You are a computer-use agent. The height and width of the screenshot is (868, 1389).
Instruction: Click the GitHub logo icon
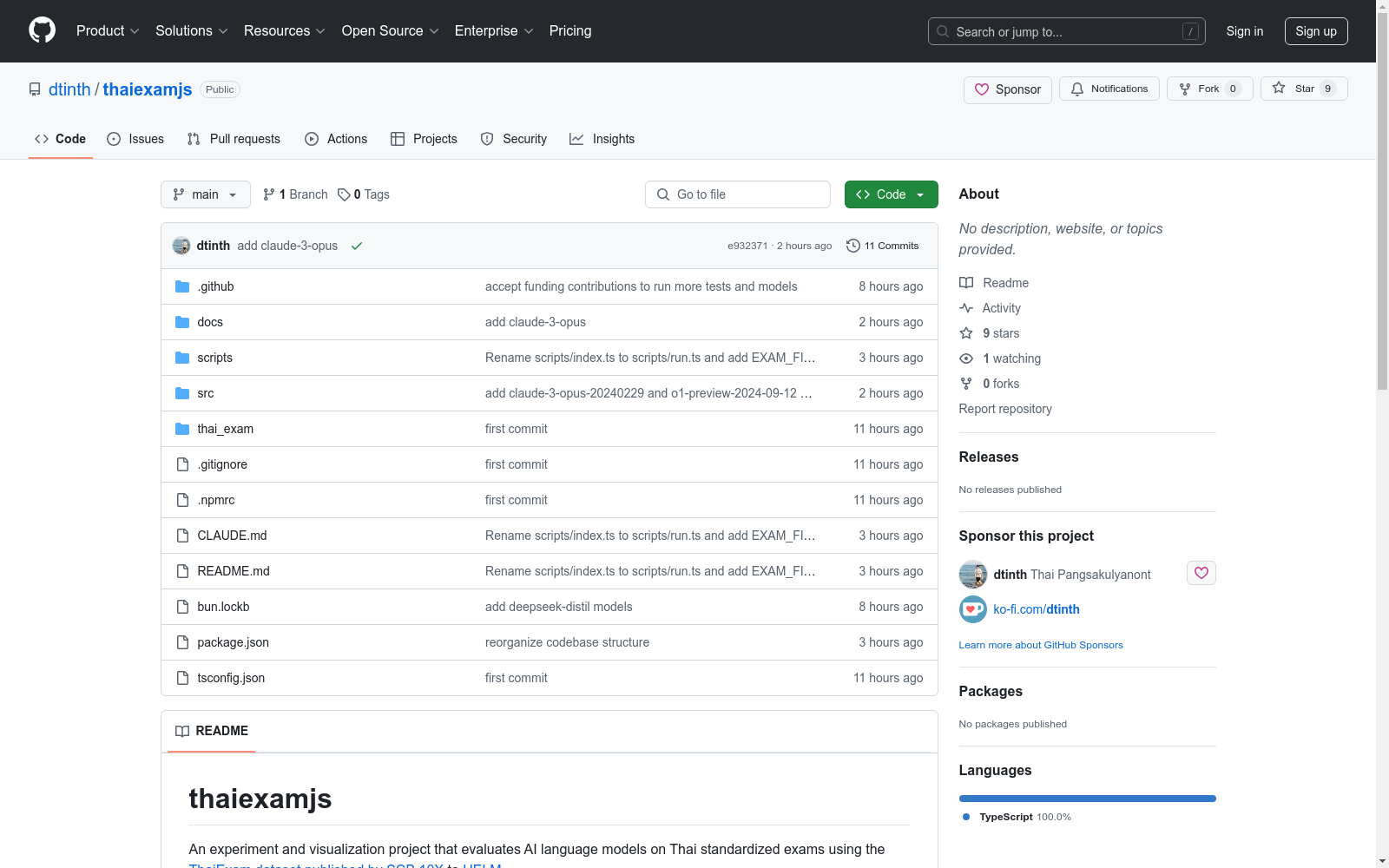coord(42,30)
